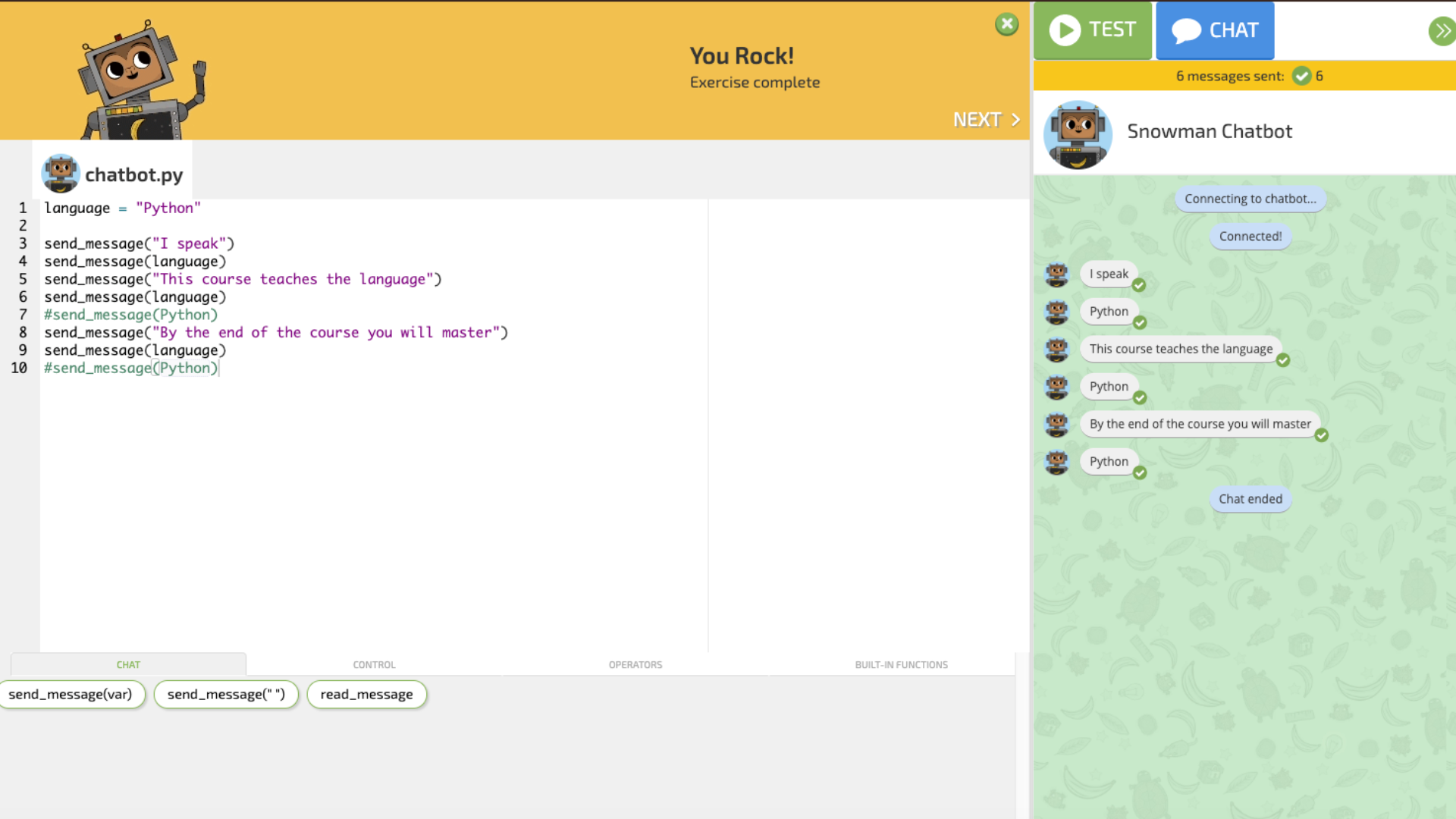Switch to the OPERATORS blocks tab
Screen dimensions: 1456x819
point(635,664)
